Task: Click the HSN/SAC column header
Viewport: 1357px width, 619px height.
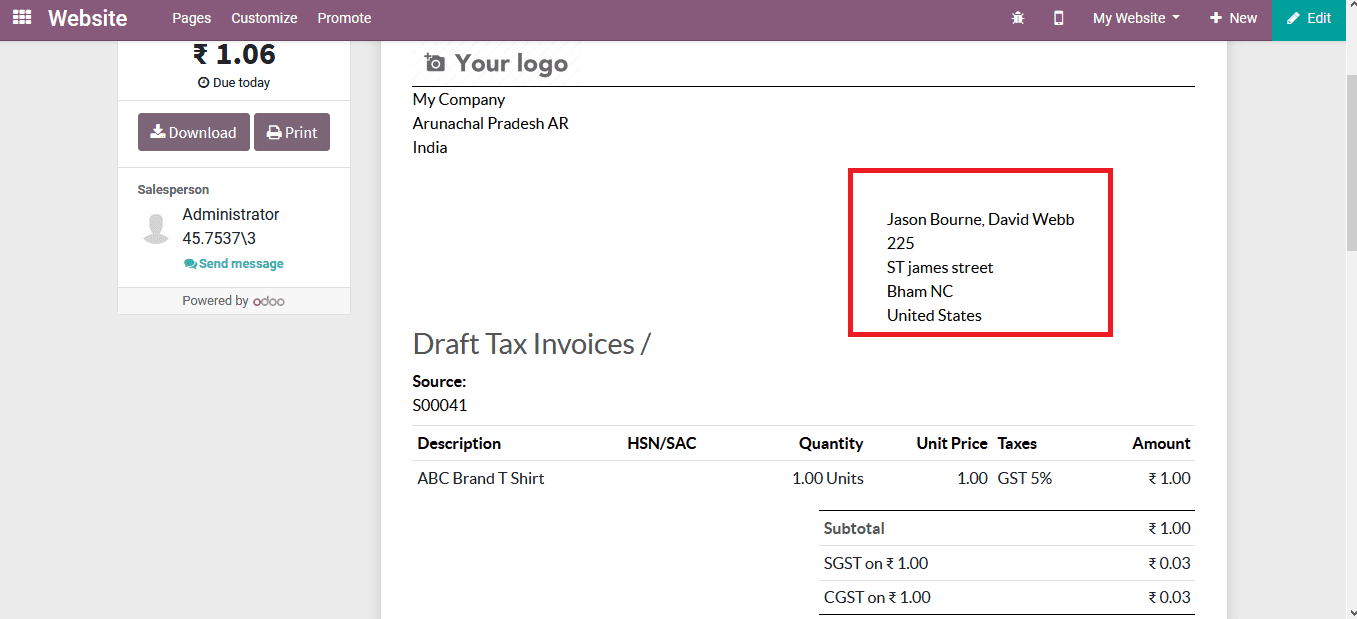Action: [662, 443]
